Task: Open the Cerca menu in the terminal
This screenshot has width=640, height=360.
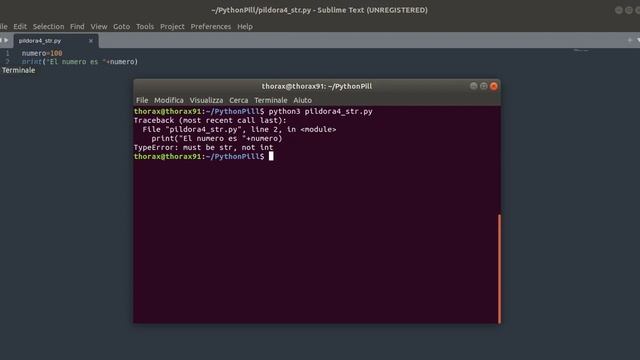Action: (238, 100)
